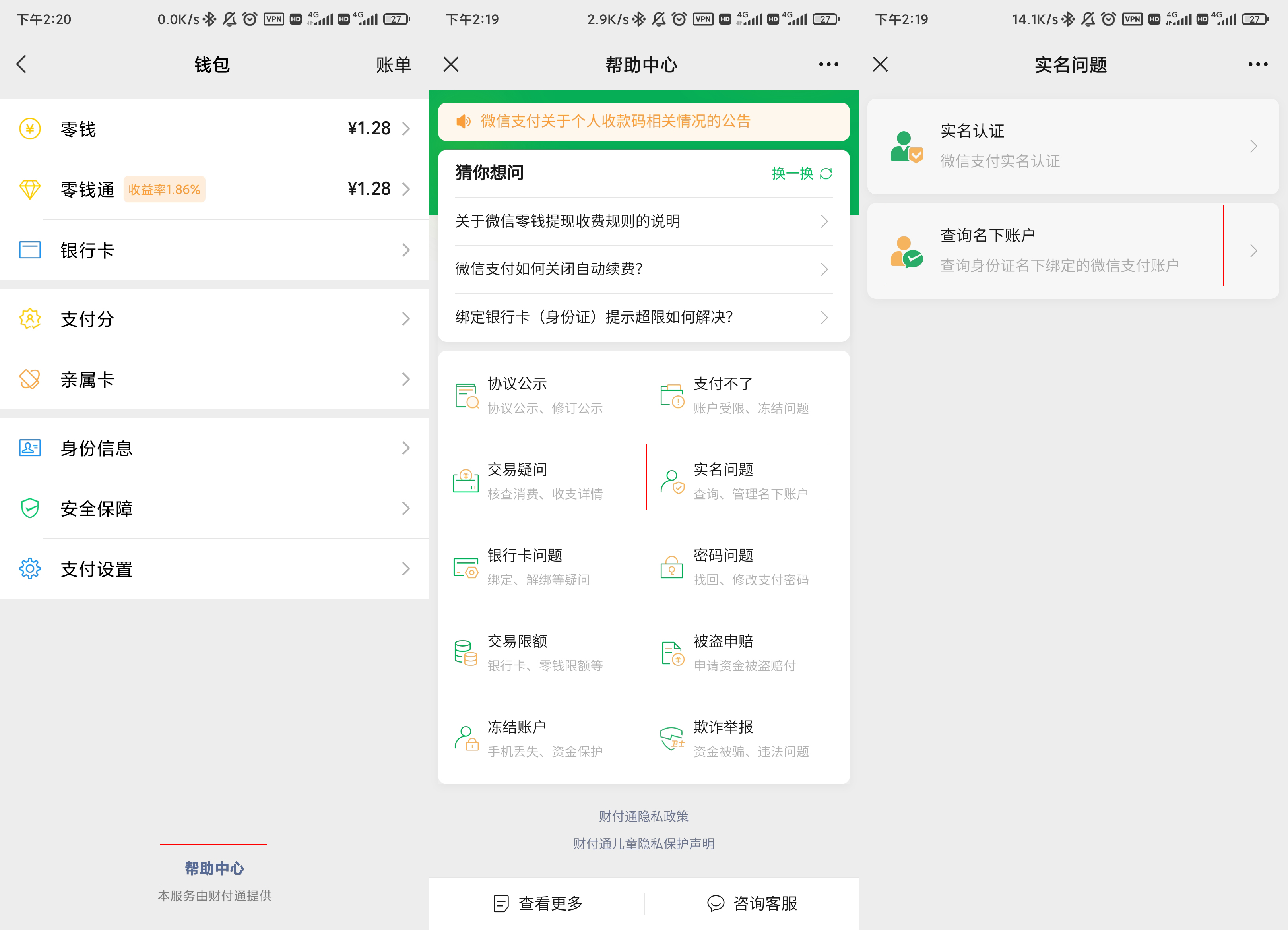Expand the 实名认证 entry chevron

(1254, 146)
